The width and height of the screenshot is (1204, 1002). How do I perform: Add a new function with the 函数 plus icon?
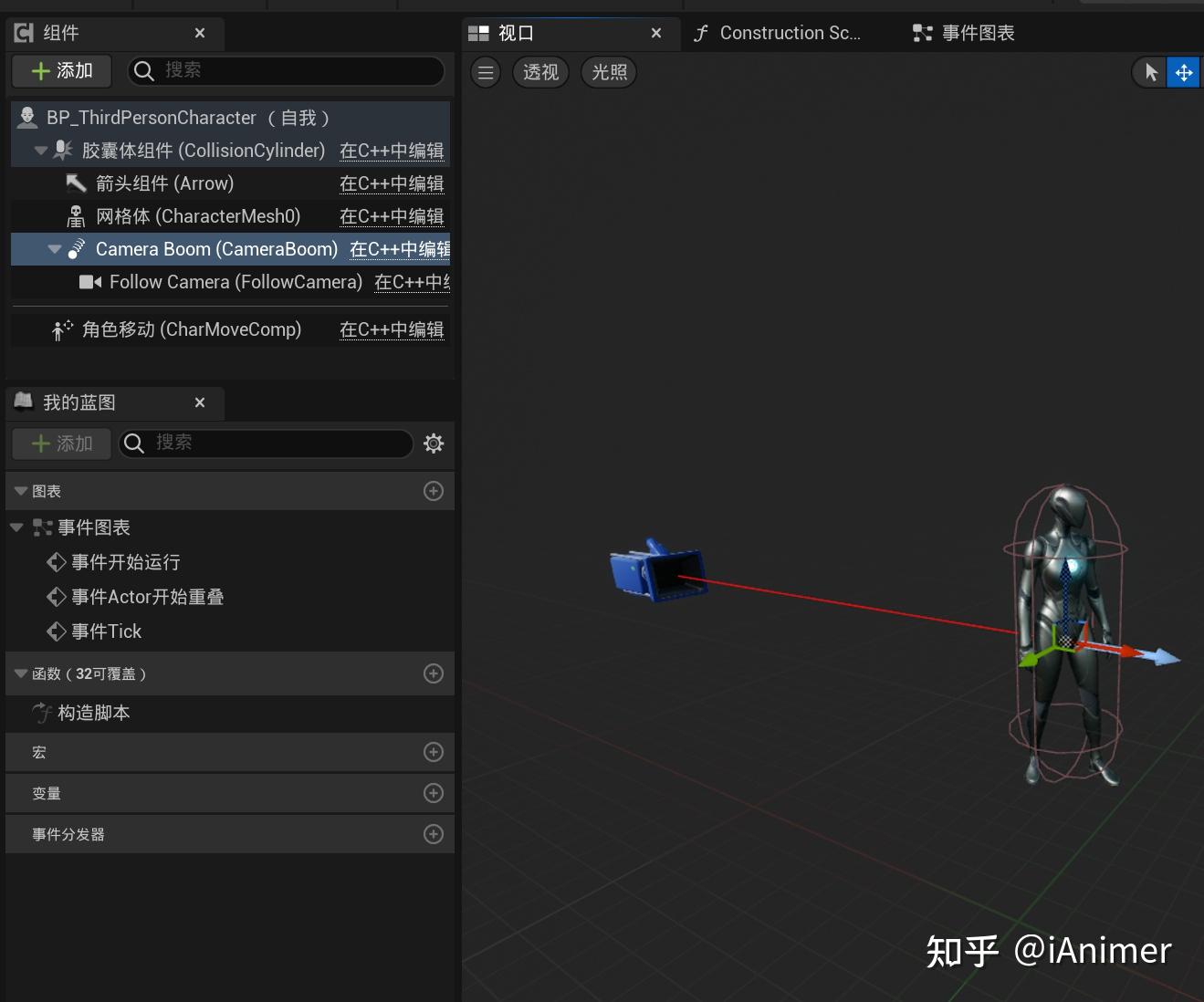[x=434, y=673]
